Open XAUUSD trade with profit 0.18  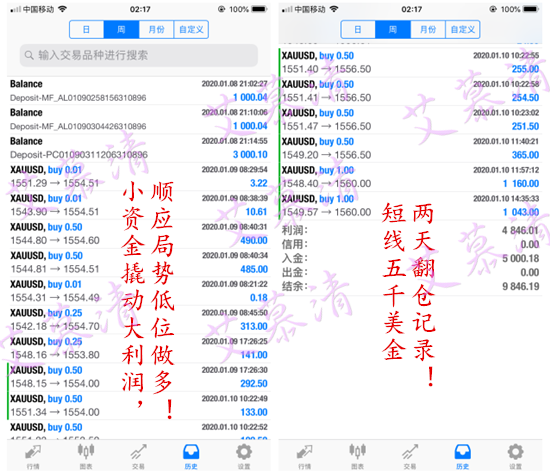pos(139,291)
